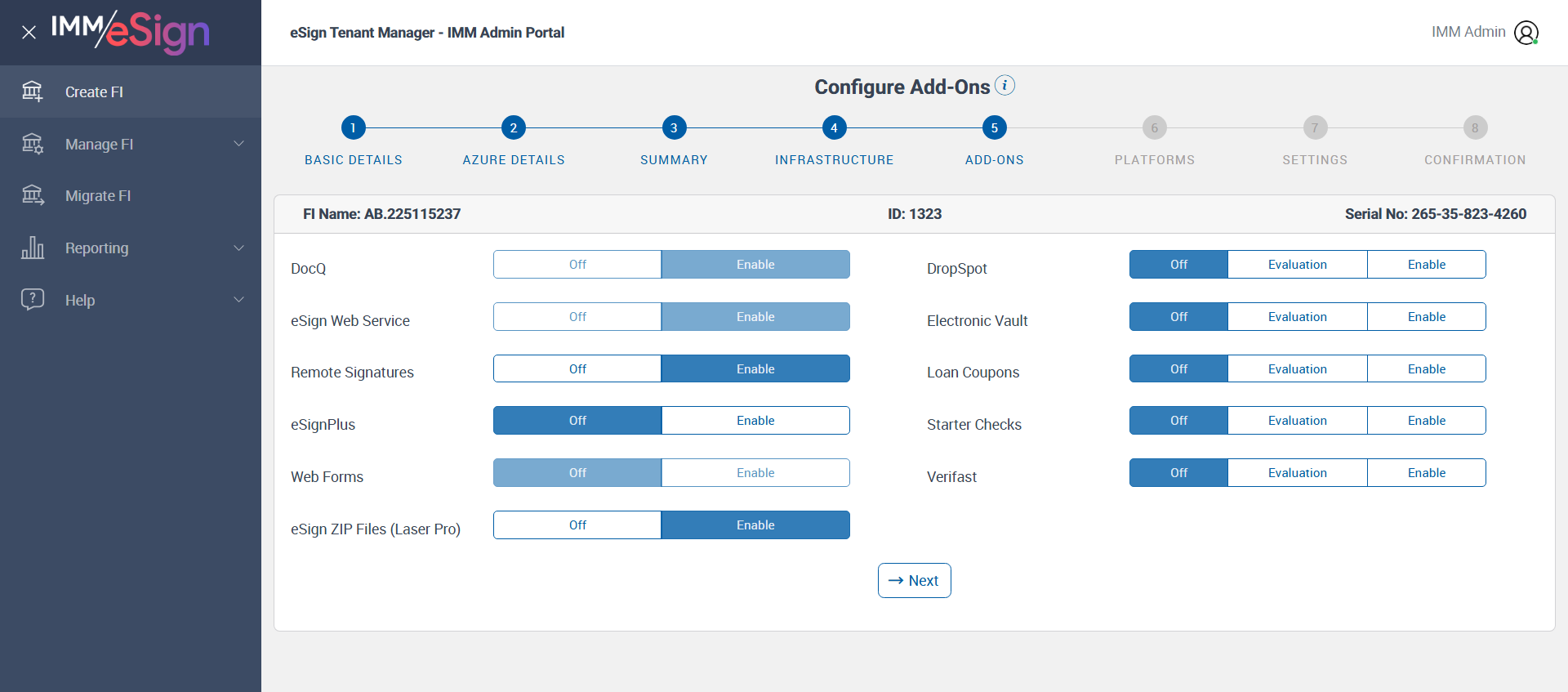This screenshot has height=692, width=1568.
Task: Go to step 2 Azure Details
Action: [x=514, y=127]
